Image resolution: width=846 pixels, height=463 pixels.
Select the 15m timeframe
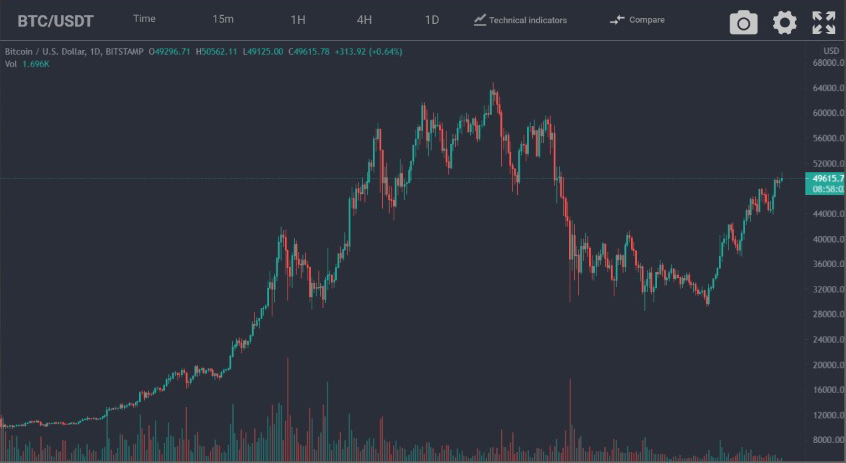point(223,19)
